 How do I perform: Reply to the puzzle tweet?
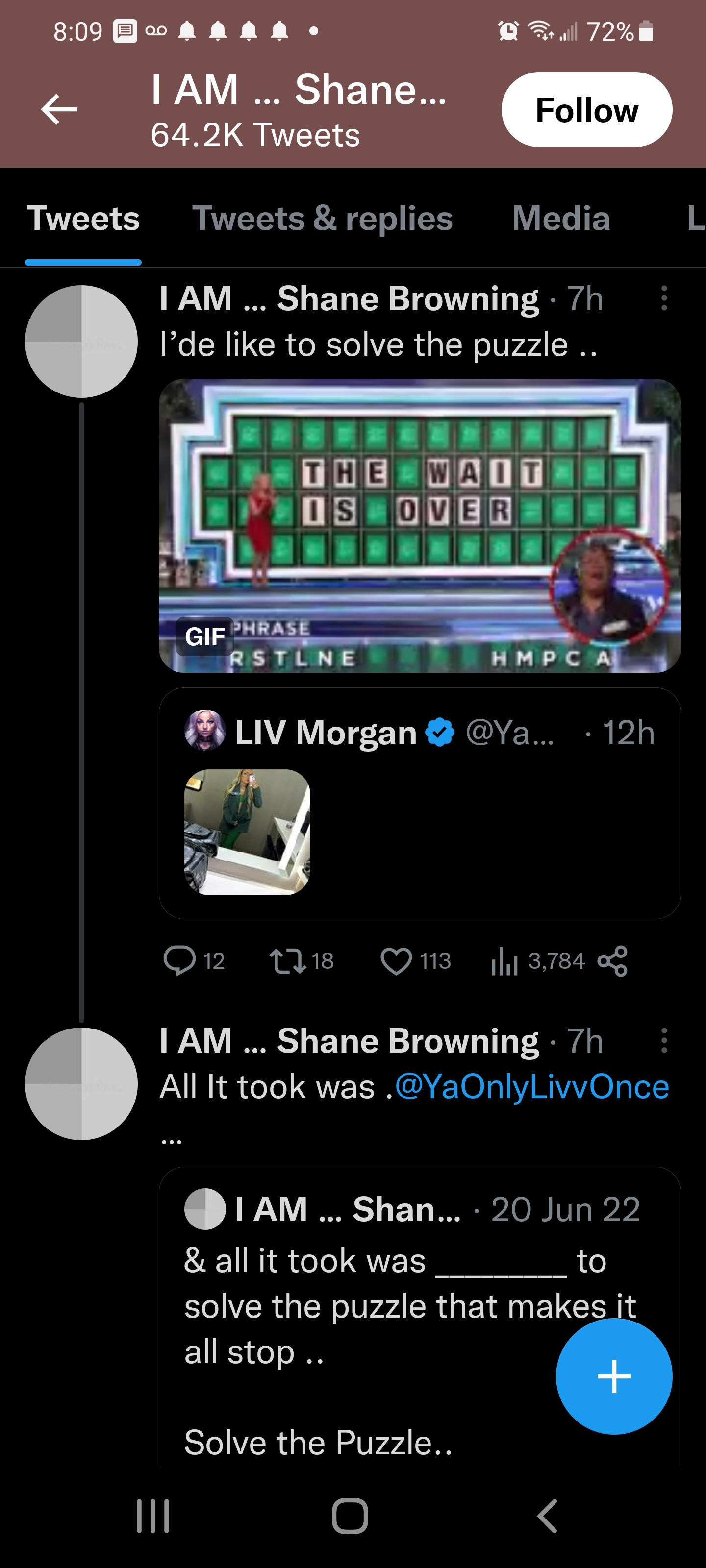[179, 960]
